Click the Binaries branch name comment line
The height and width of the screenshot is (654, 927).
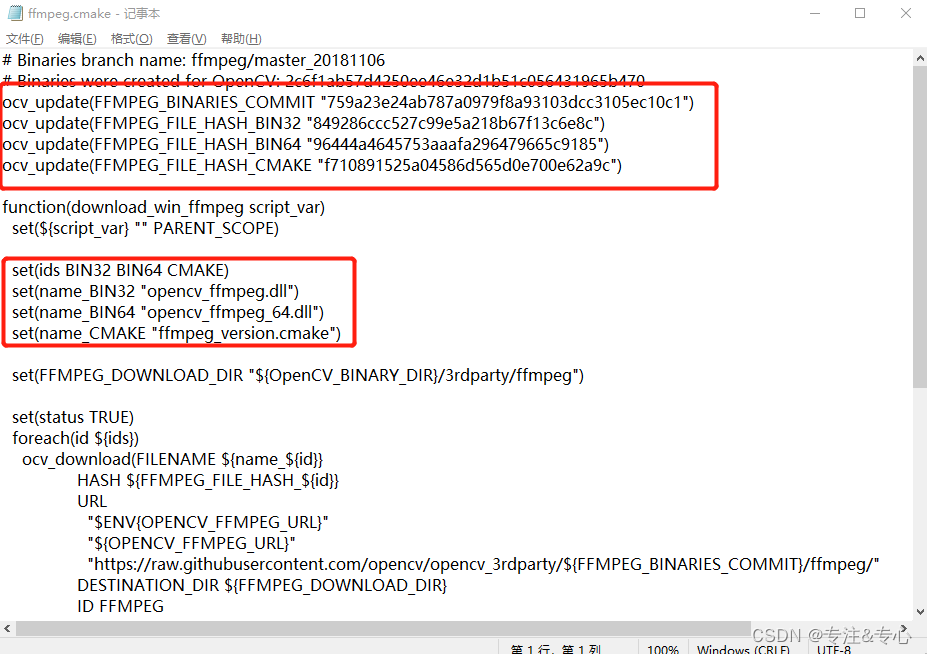coord(194,60)
